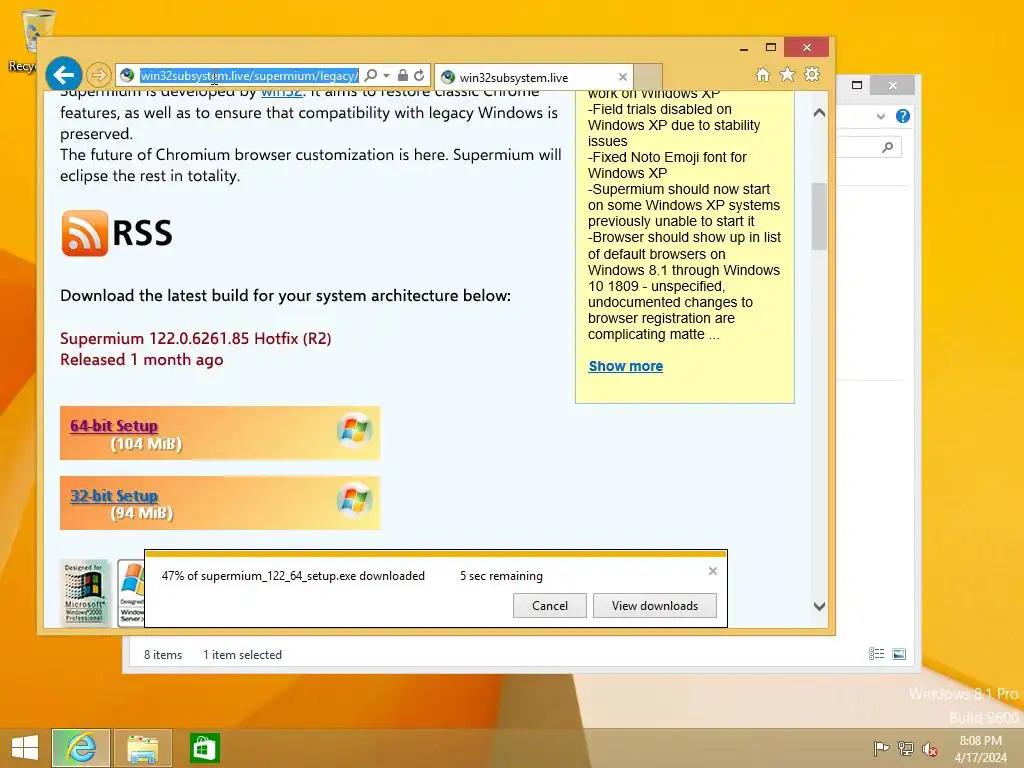Click Windows logo on 64-bit Setup banner
1024x768 pixels.
click(x=355, y=430)
